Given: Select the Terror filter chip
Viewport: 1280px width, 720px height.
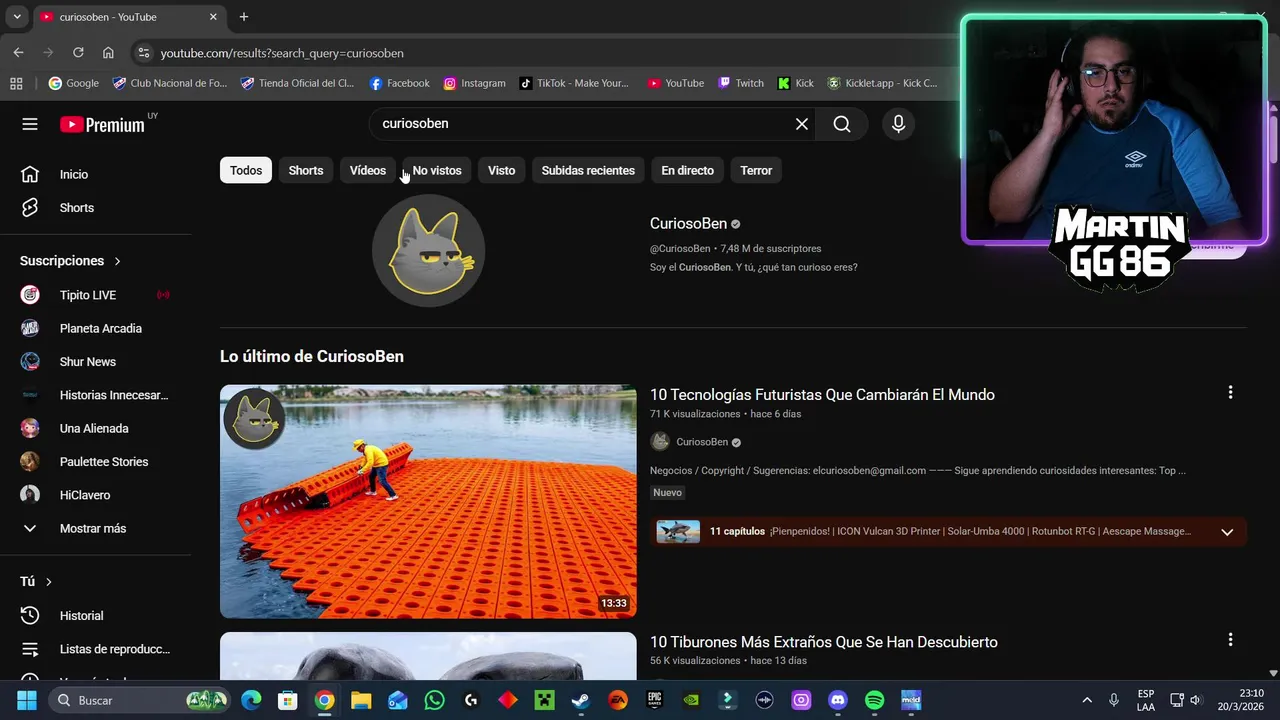Looking at the screenshot, I should 756,170.
